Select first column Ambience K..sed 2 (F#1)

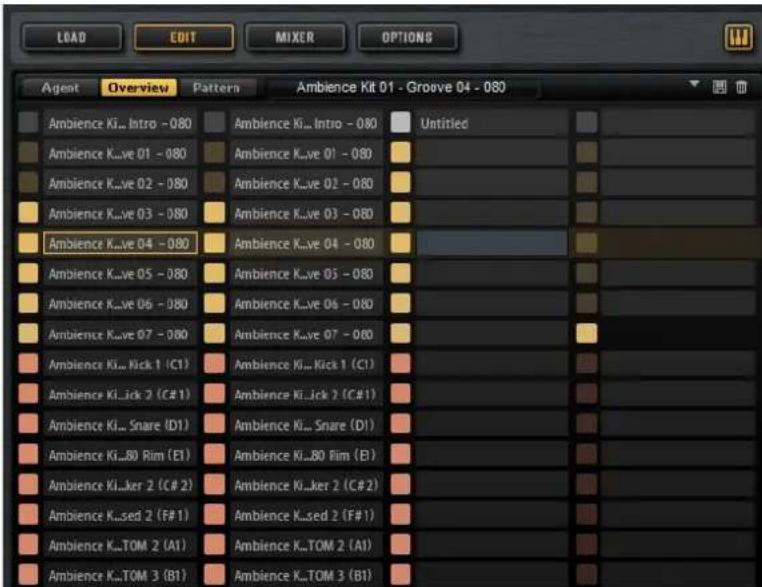coord(120,515)
